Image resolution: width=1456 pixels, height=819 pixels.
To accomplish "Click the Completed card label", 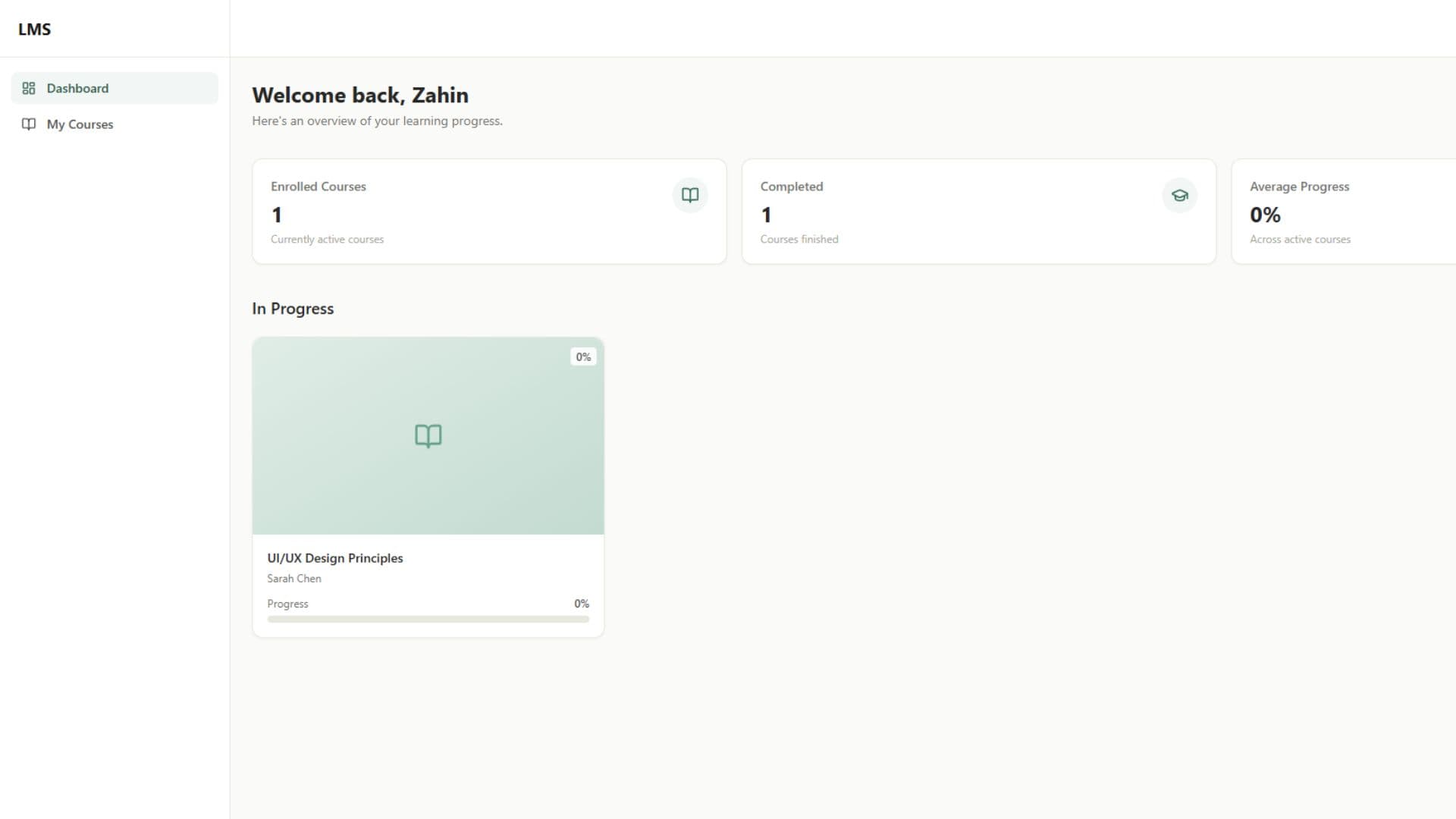I will coord(792,187).
